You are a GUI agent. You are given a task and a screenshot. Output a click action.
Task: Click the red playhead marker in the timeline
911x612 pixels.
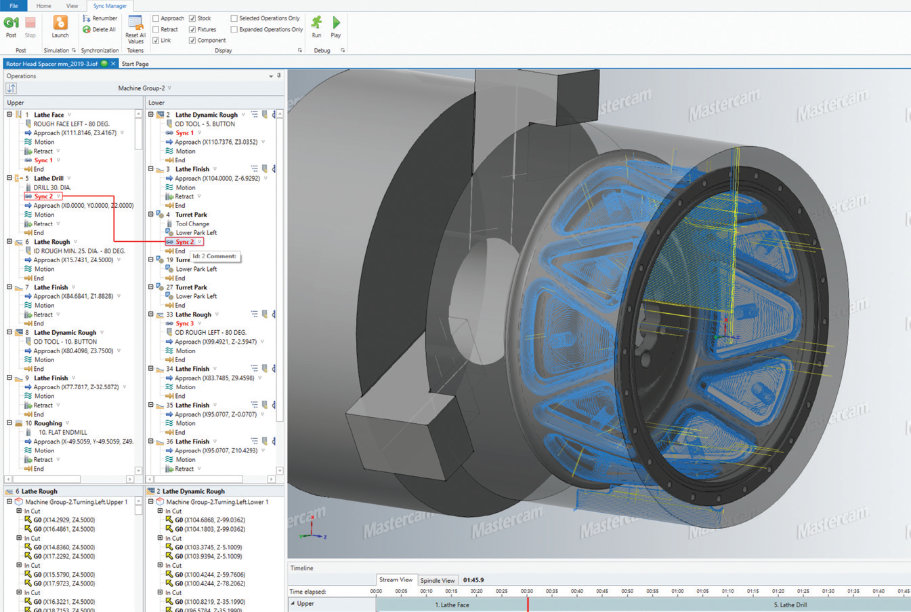point(528,604)
